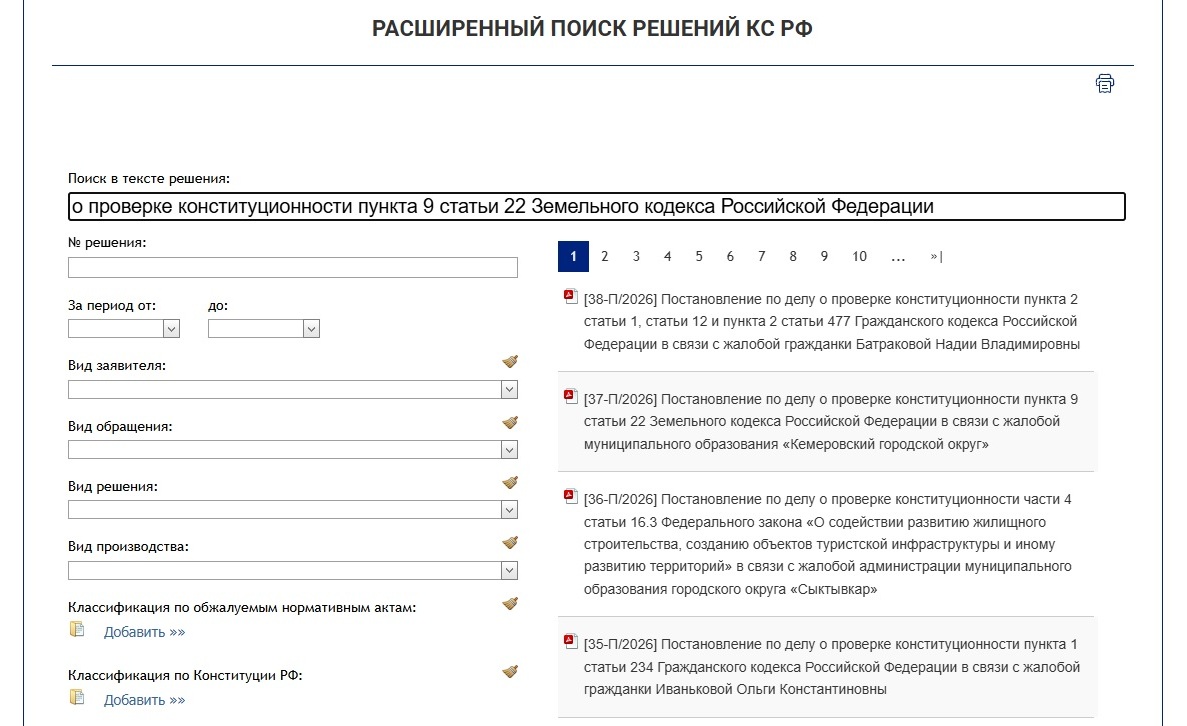
Task: Go to results page 4
Action: coord(668,257)
